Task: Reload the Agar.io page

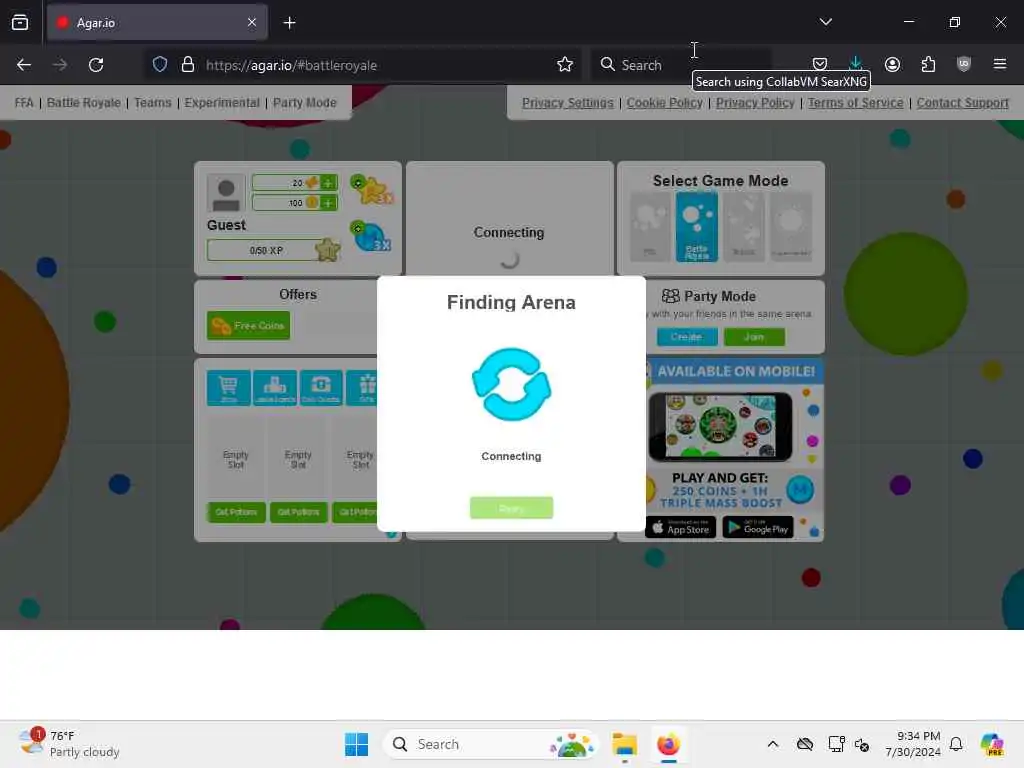Action: click(96, 65)
